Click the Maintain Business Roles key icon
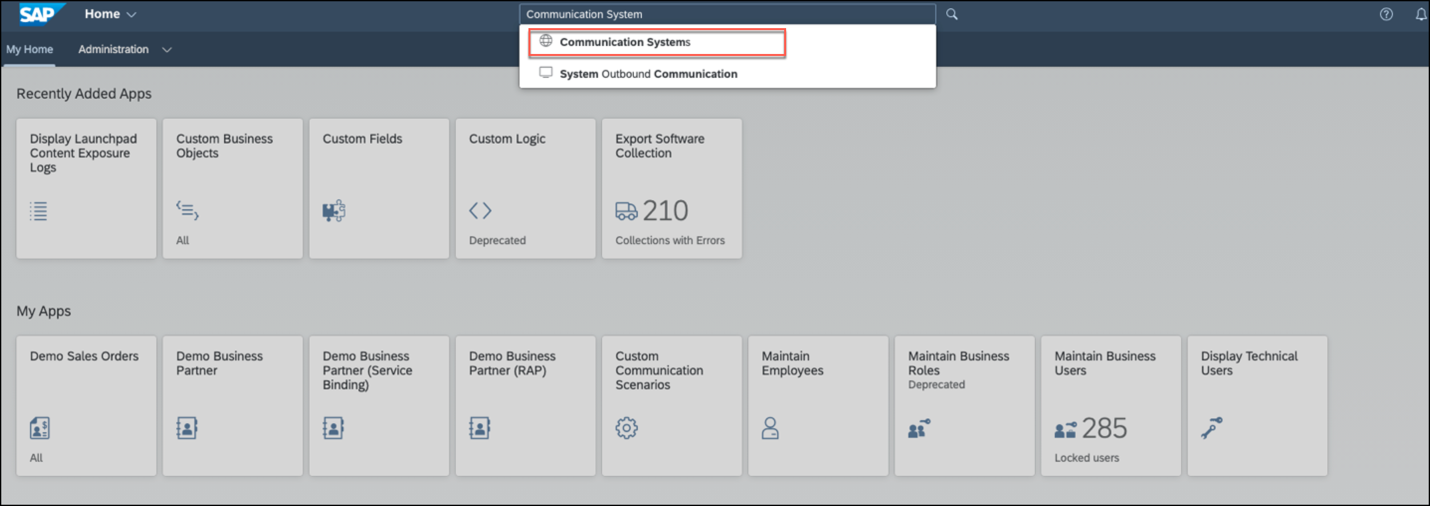1430x510 pixels. pos(919,428)
